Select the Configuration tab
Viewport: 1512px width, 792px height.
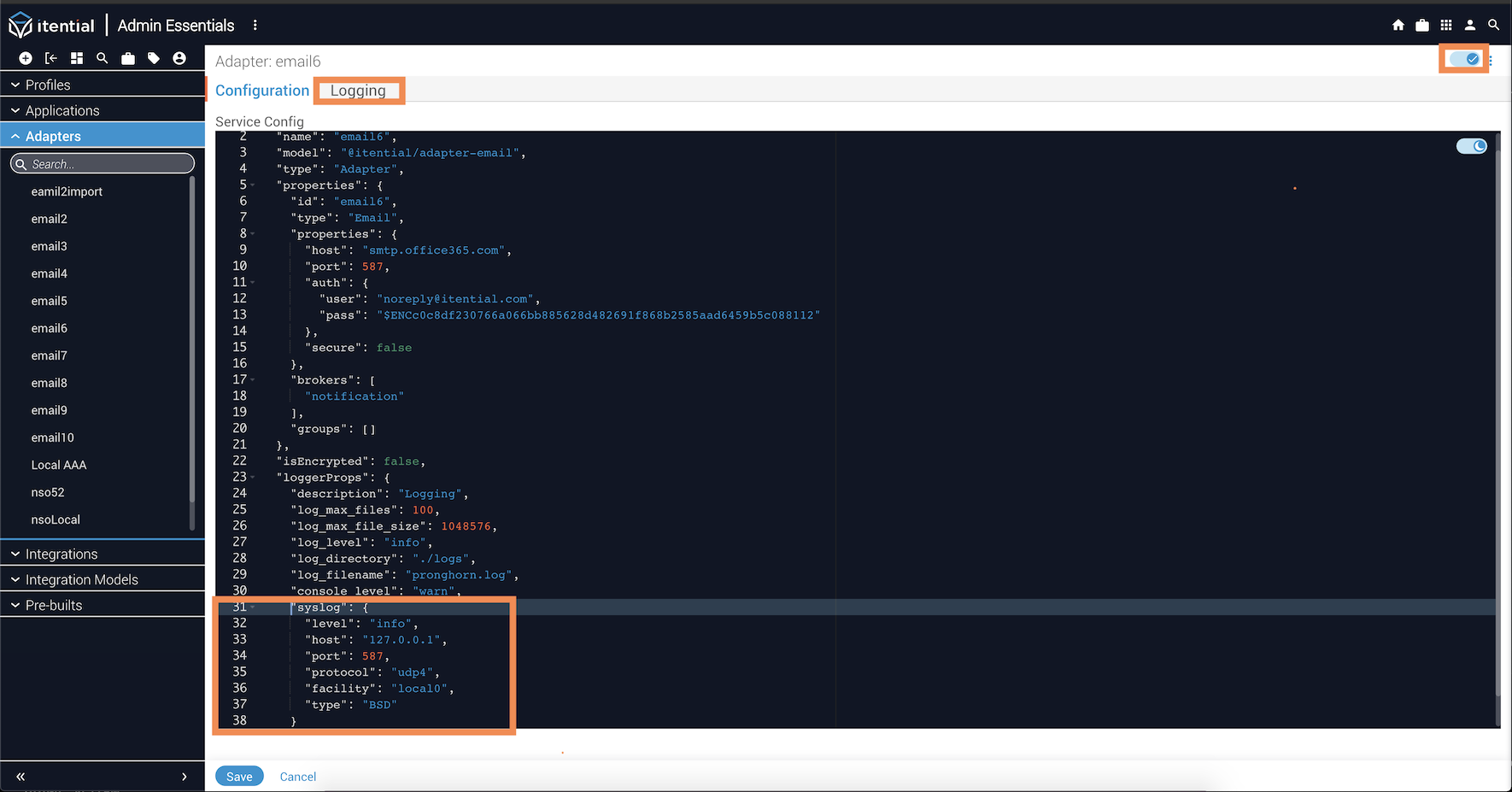pyautogui.click(x=262, y=91)
